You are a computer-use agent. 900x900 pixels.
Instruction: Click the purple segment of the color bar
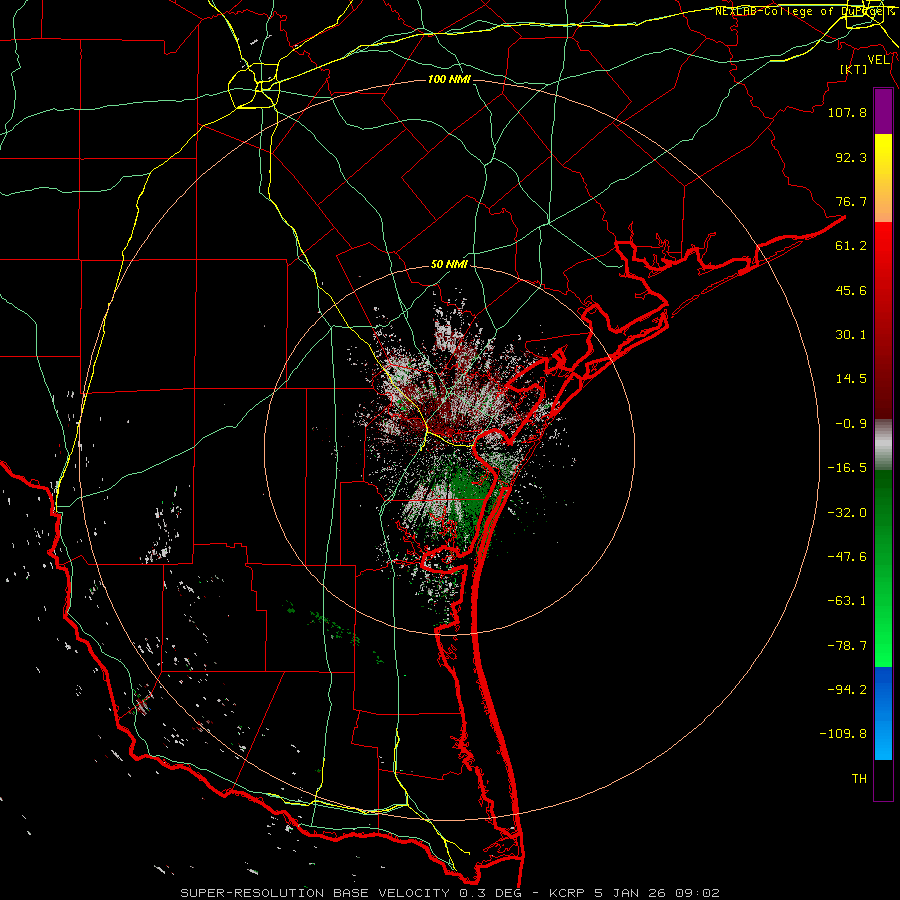(x=883, y=111)
